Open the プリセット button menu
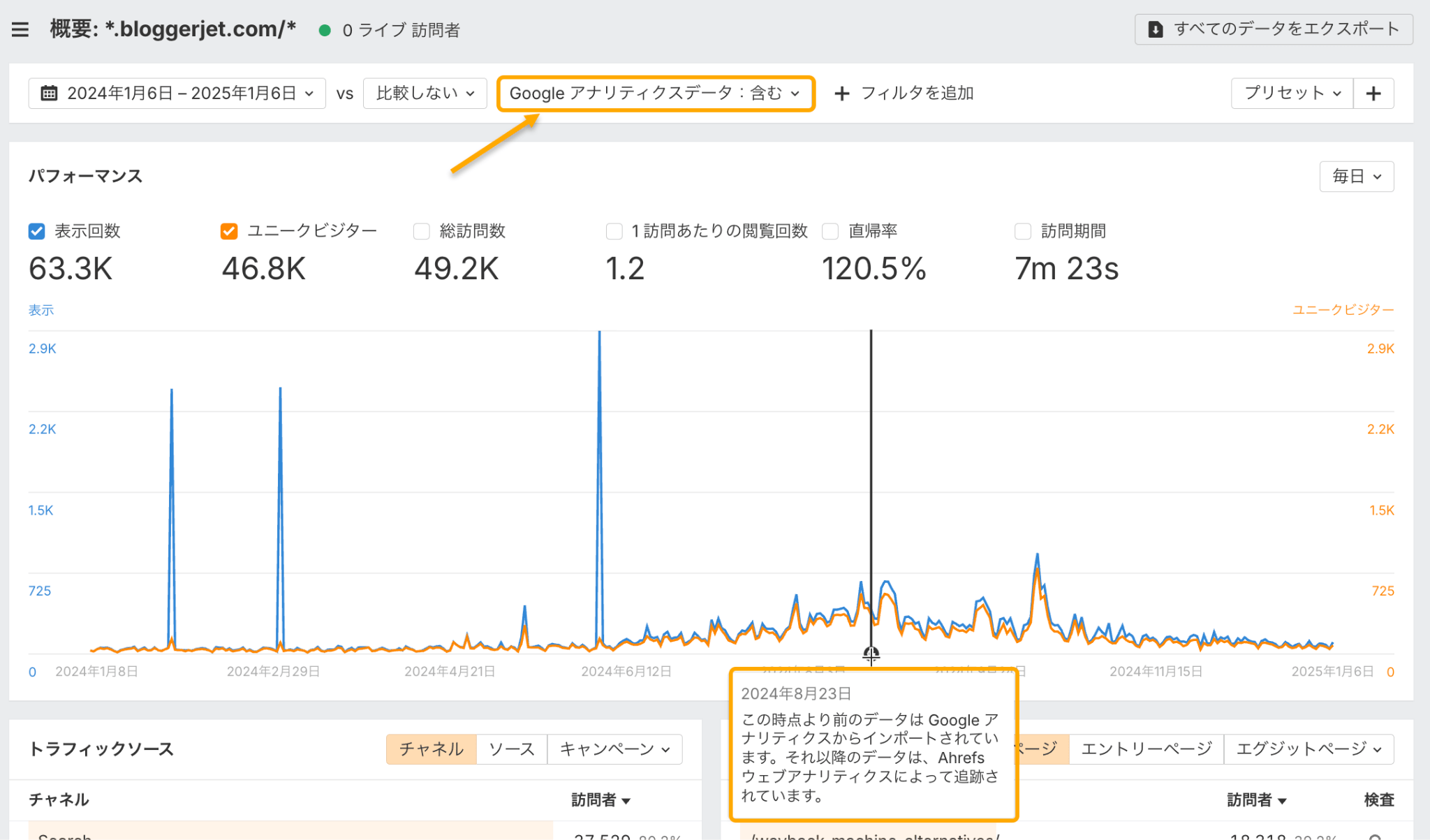Viewport: 1430px width, 840px height. 1292,94
